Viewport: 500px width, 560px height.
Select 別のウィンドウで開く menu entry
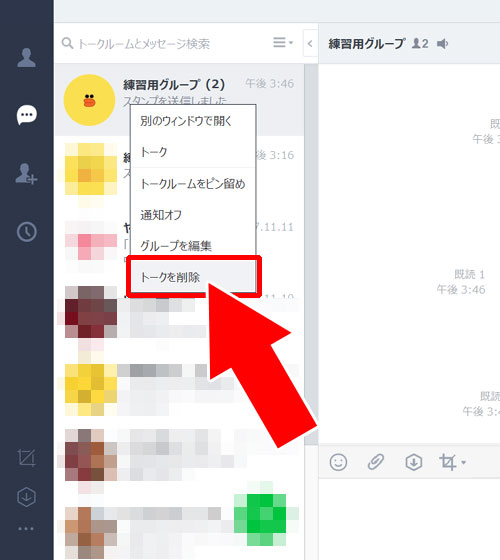click(193, 121)
